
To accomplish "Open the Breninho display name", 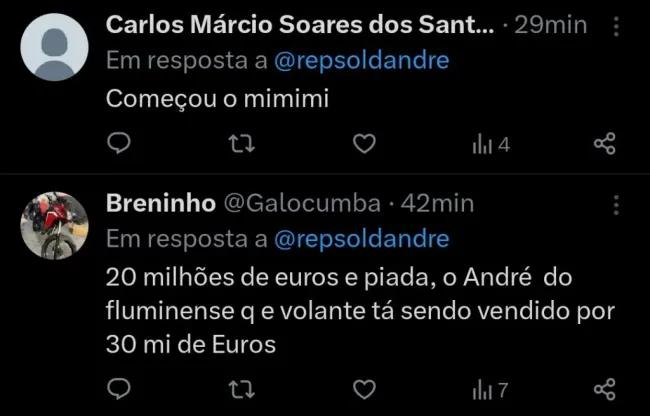I will click(160, 204).
